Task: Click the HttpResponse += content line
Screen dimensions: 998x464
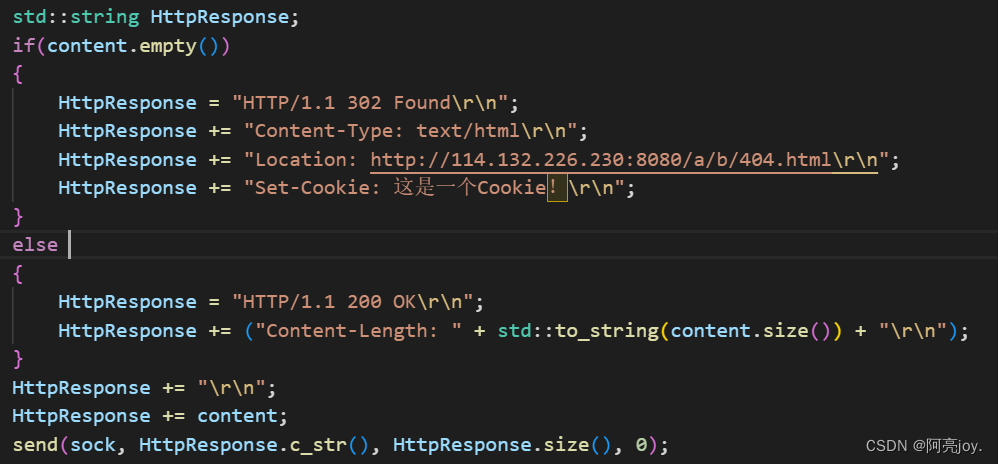Action: [x=150, y=416]
